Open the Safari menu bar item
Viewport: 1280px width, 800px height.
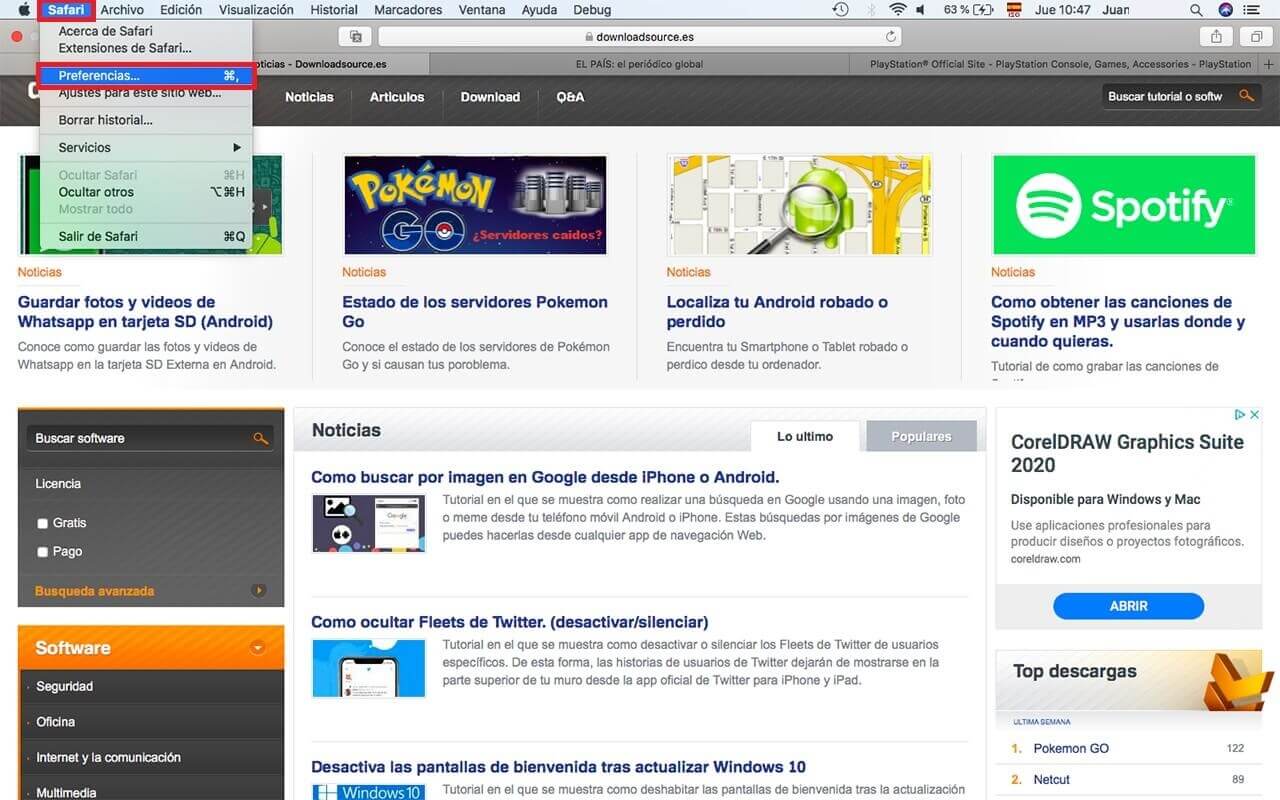[x=66, y=10]
